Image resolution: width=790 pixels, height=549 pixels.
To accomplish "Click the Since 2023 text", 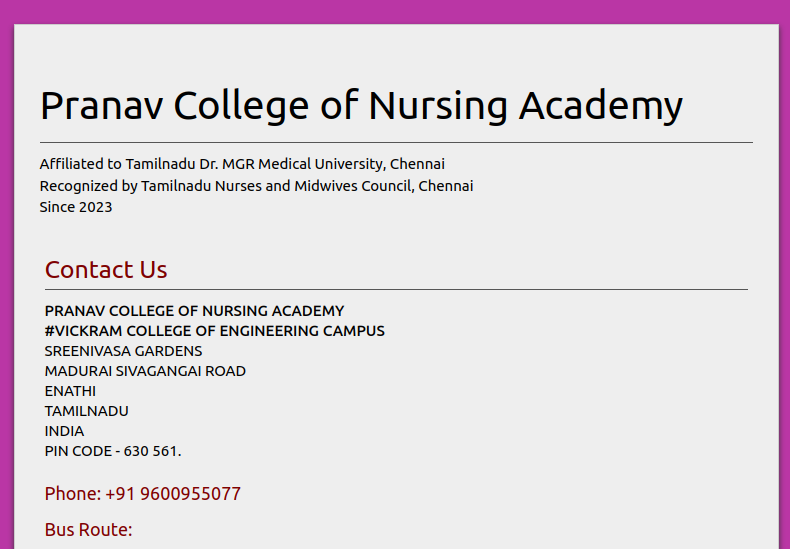I will [76, 207].
